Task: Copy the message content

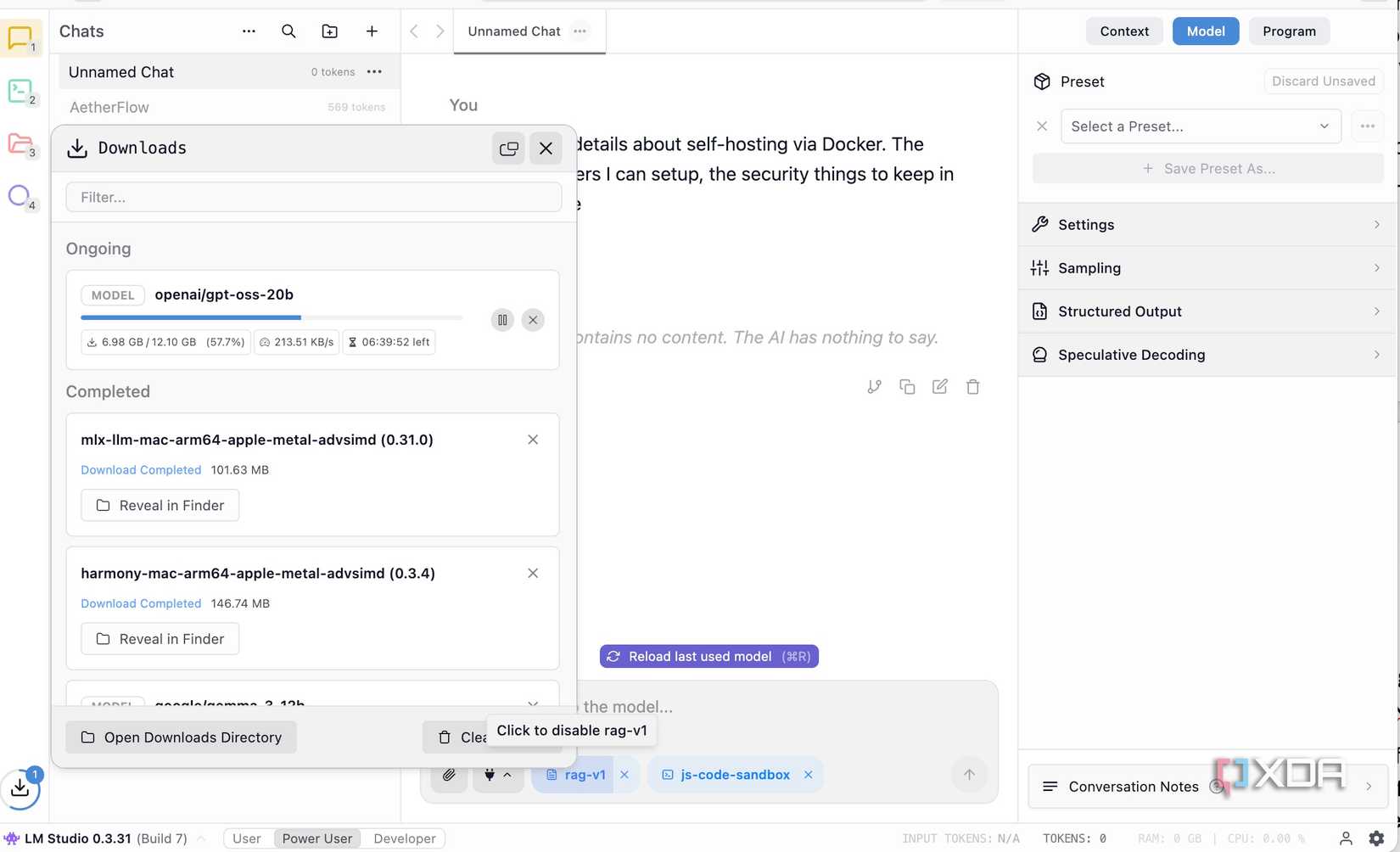Action: tap(907, 387)
